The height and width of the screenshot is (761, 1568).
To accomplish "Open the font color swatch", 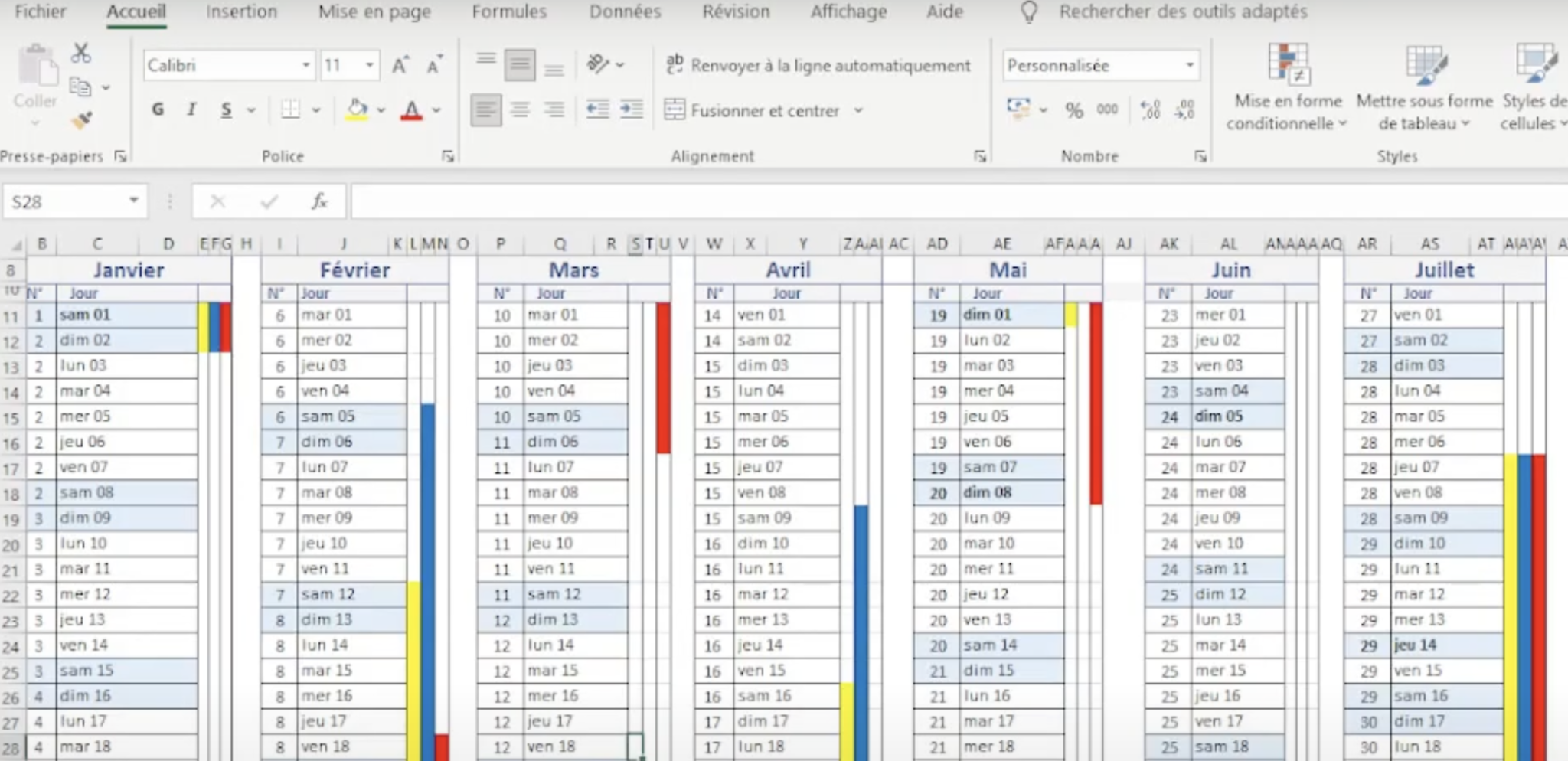I will click(x=413, y=109).
